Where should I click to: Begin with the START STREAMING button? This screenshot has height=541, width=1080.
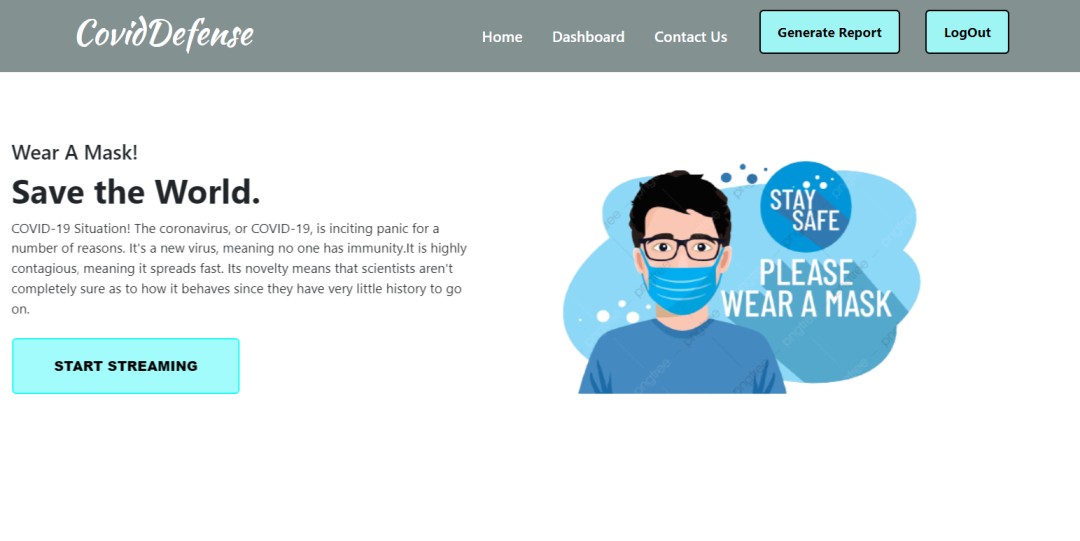126,366
